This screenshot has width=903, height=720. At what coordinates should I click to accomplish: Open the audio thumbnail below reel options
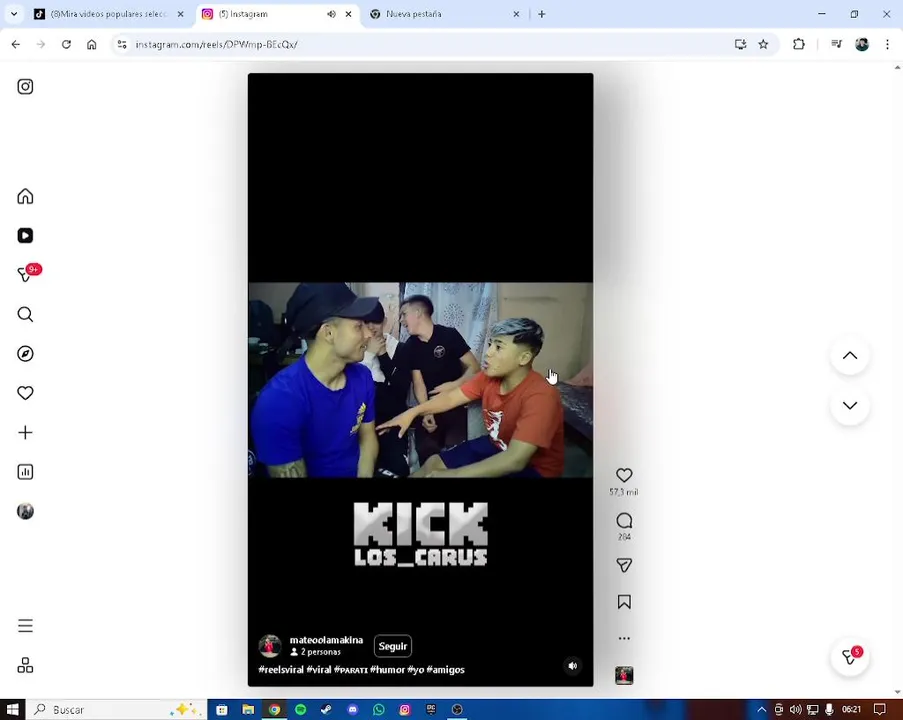[624, 675]
